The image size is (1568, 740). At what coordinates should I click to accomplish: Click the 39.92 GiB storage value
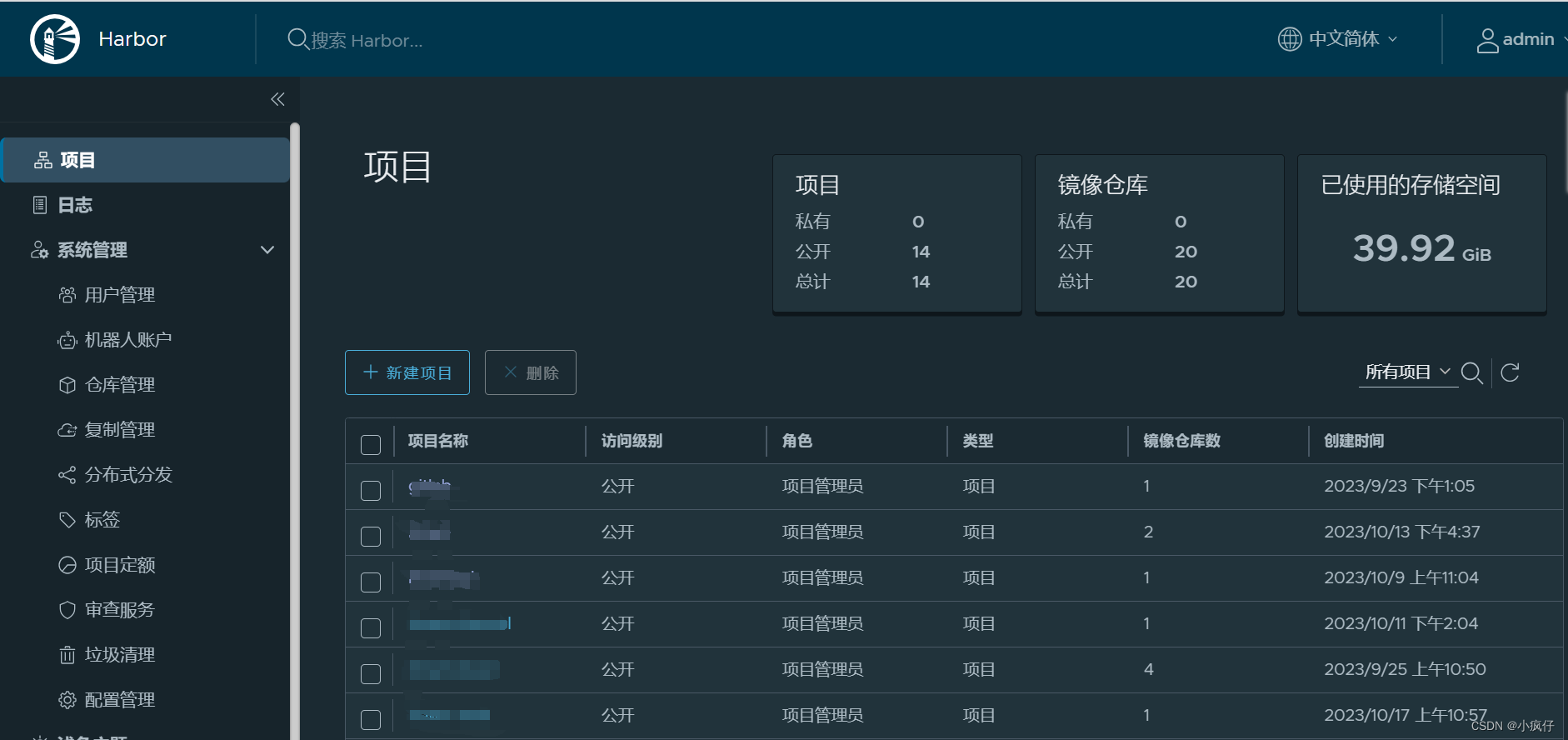point(1421,248)
